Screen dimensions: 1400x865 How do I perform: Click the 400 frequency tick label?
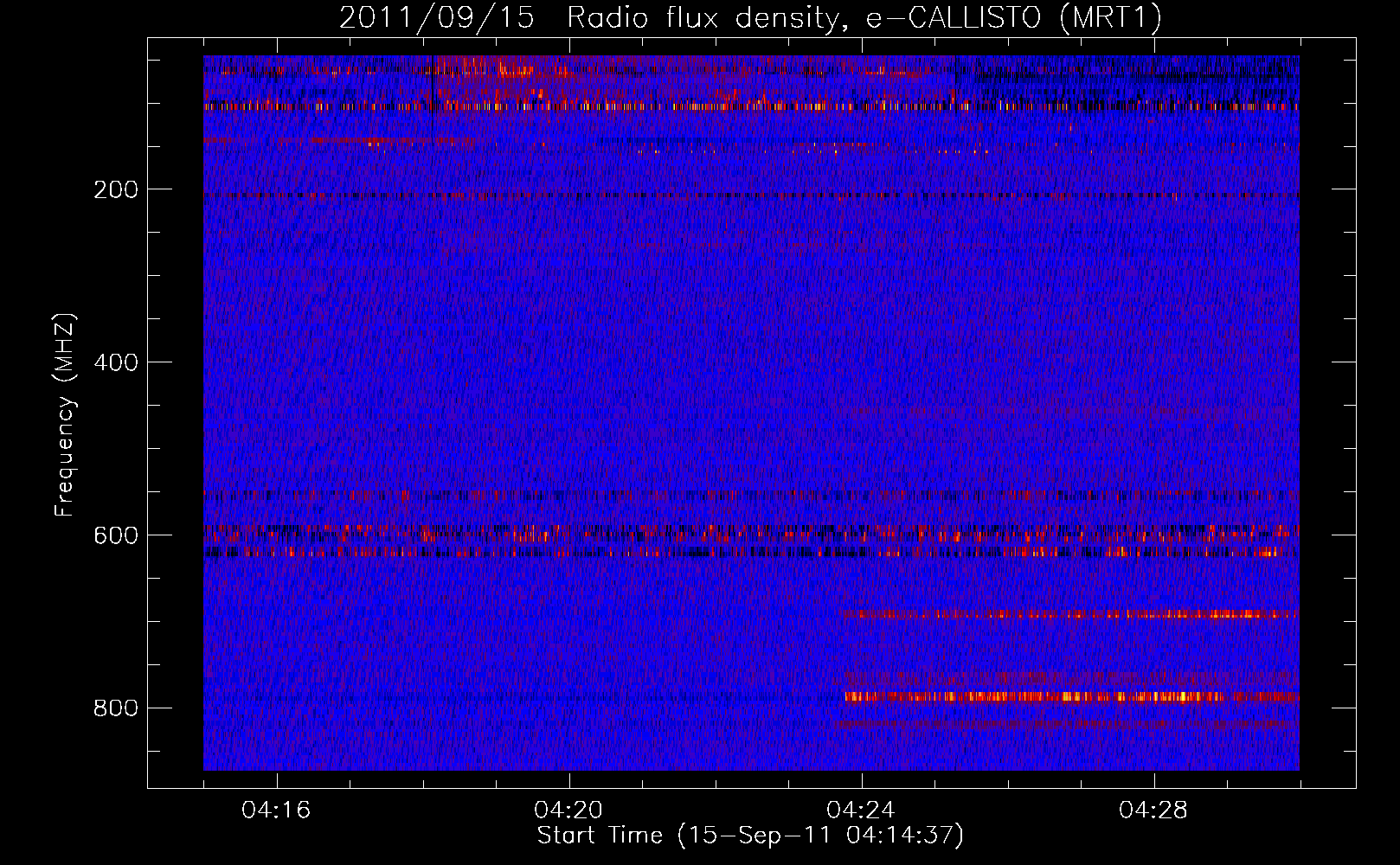pos(116,362)
